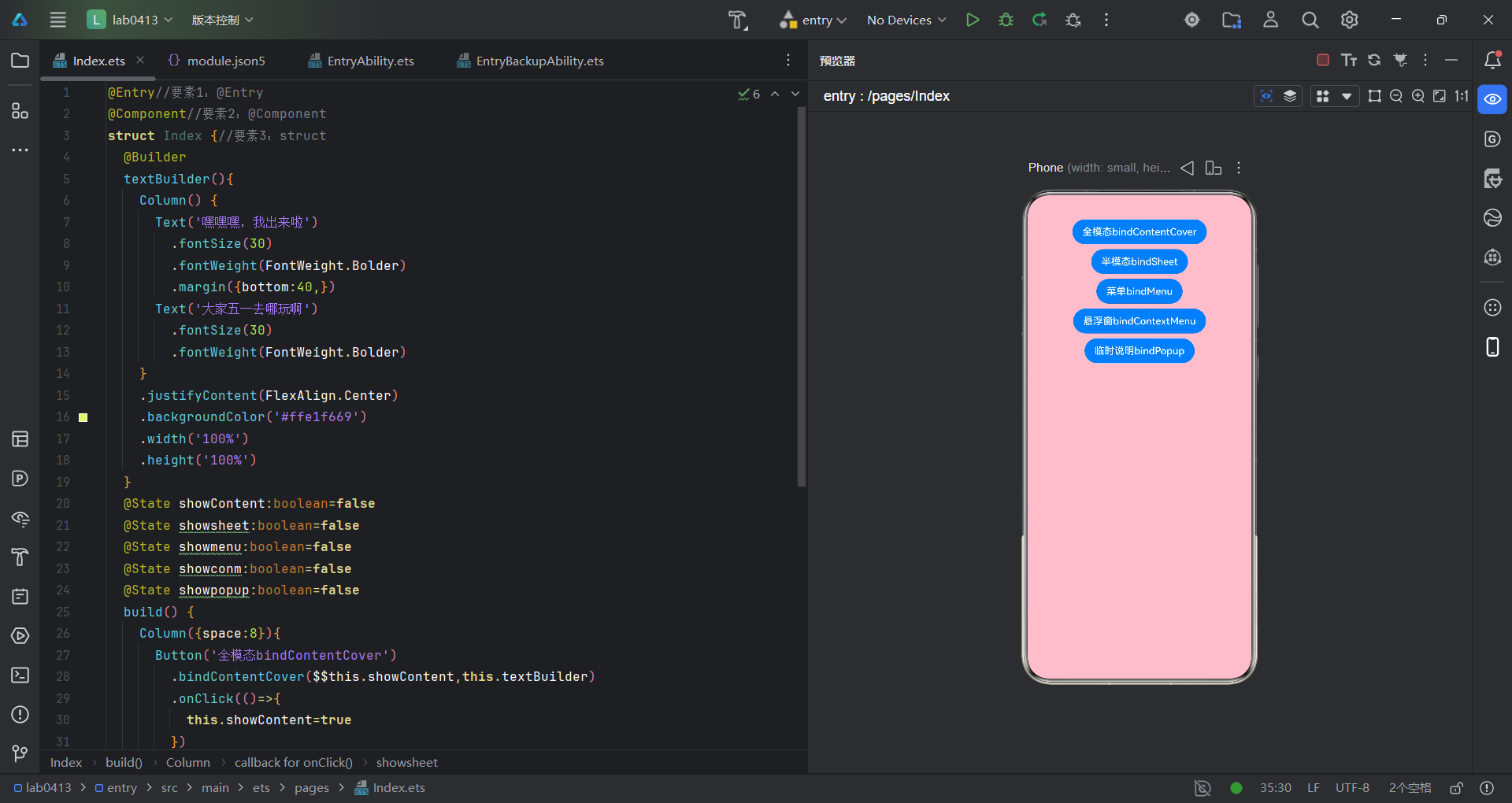The width and height of the screenshot is (1512, 803).
Task: Toggle the inspector eye mode in previewer
Action: 1266,96
